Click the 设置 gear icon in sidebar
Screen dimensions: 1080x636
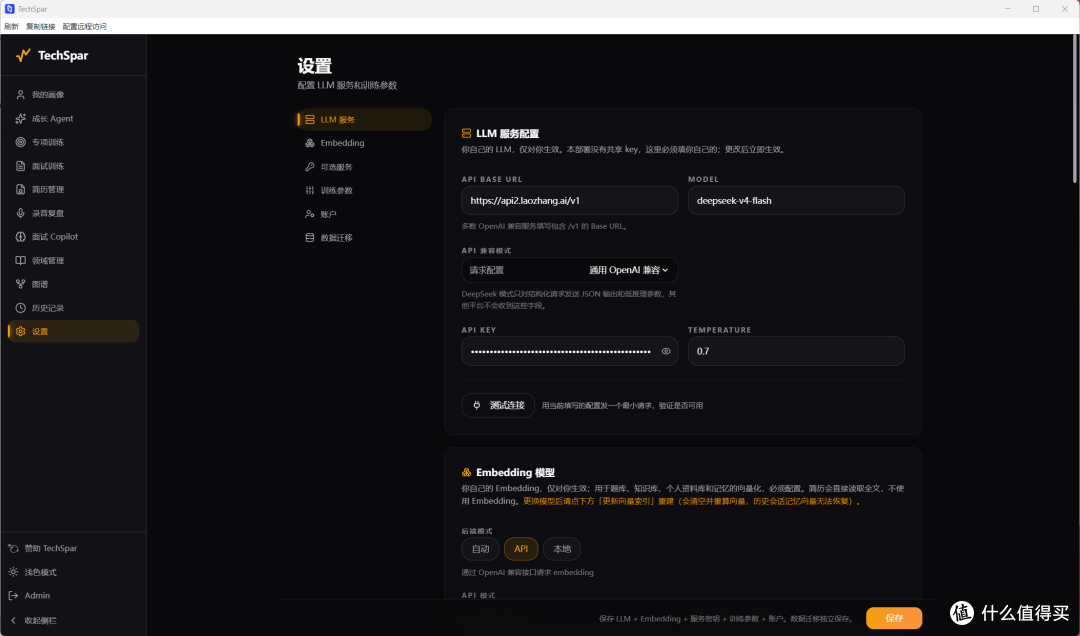[21, 331]
